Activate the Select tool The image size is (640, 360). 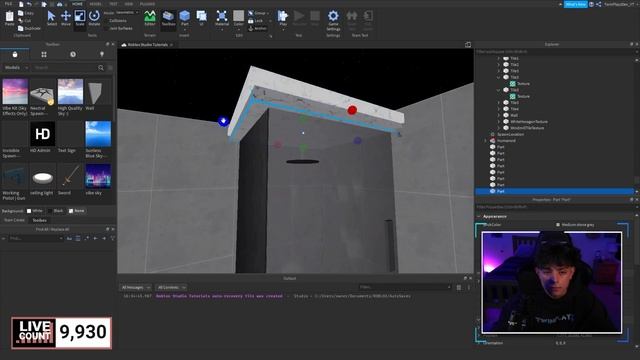(51, 18)
